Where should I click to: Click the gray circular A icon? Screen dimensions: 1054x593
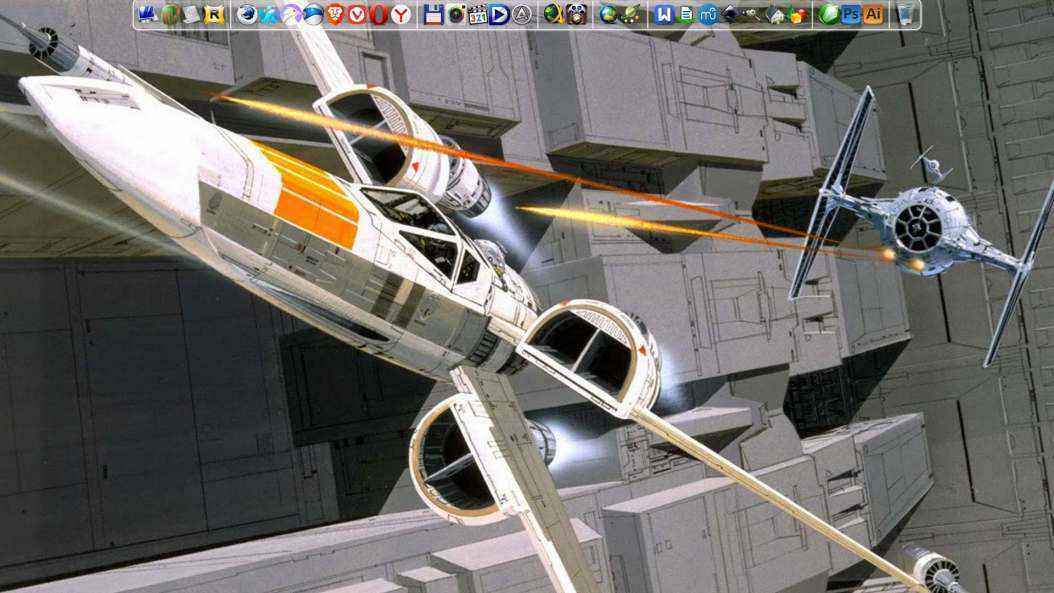click(x=522, y=14)
